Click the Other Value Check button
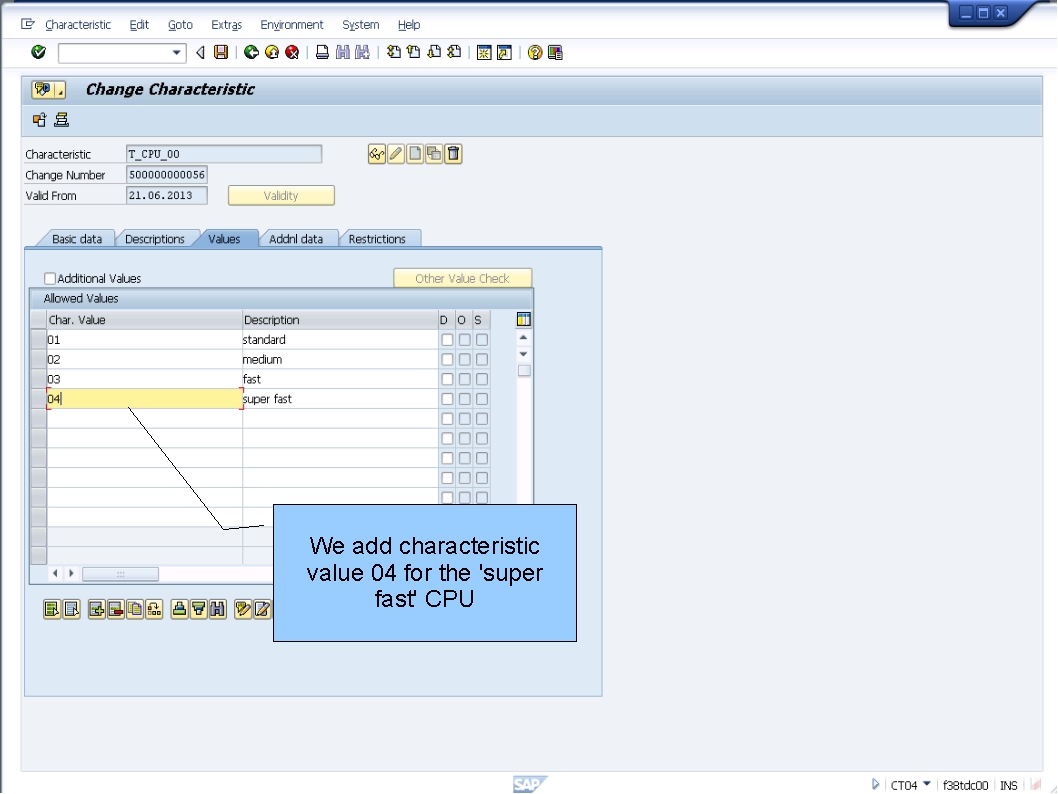 462,277
